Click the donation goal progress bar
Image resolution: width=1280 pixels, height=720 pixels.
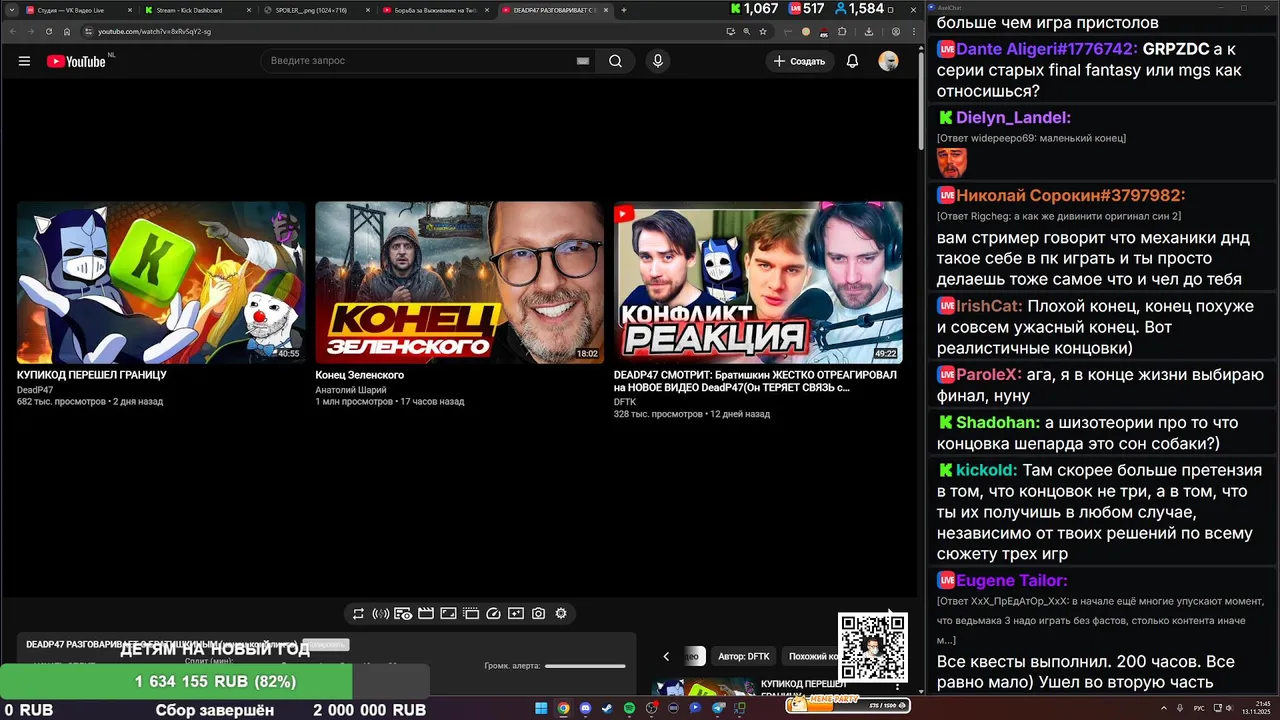tap(215, 682)
